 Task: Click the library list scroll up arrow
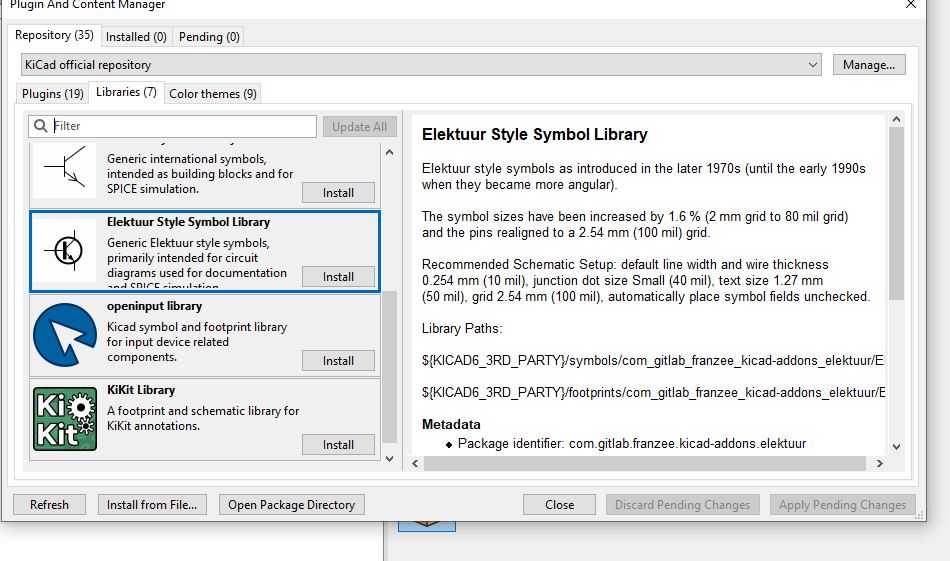390,152
